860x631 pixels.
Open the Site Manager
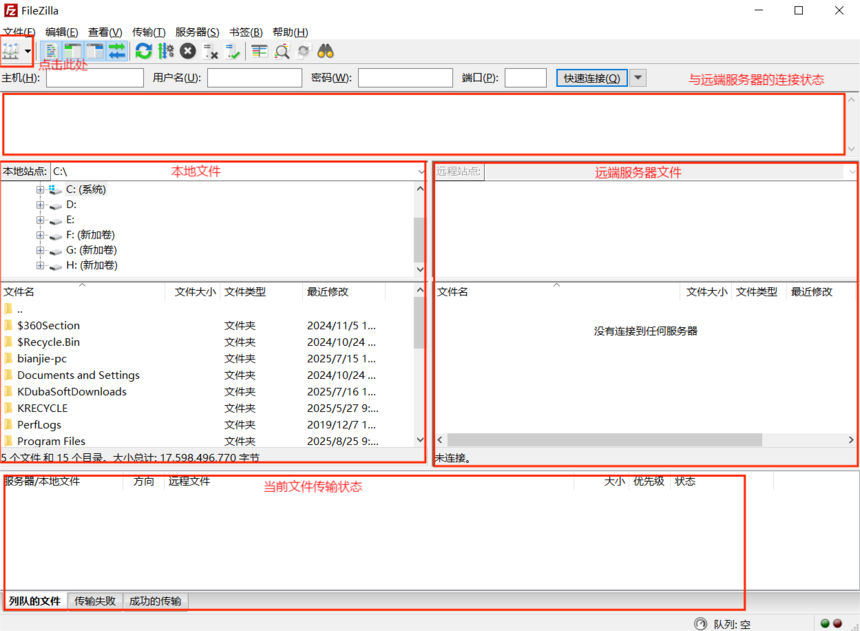[x=12, y=51]
